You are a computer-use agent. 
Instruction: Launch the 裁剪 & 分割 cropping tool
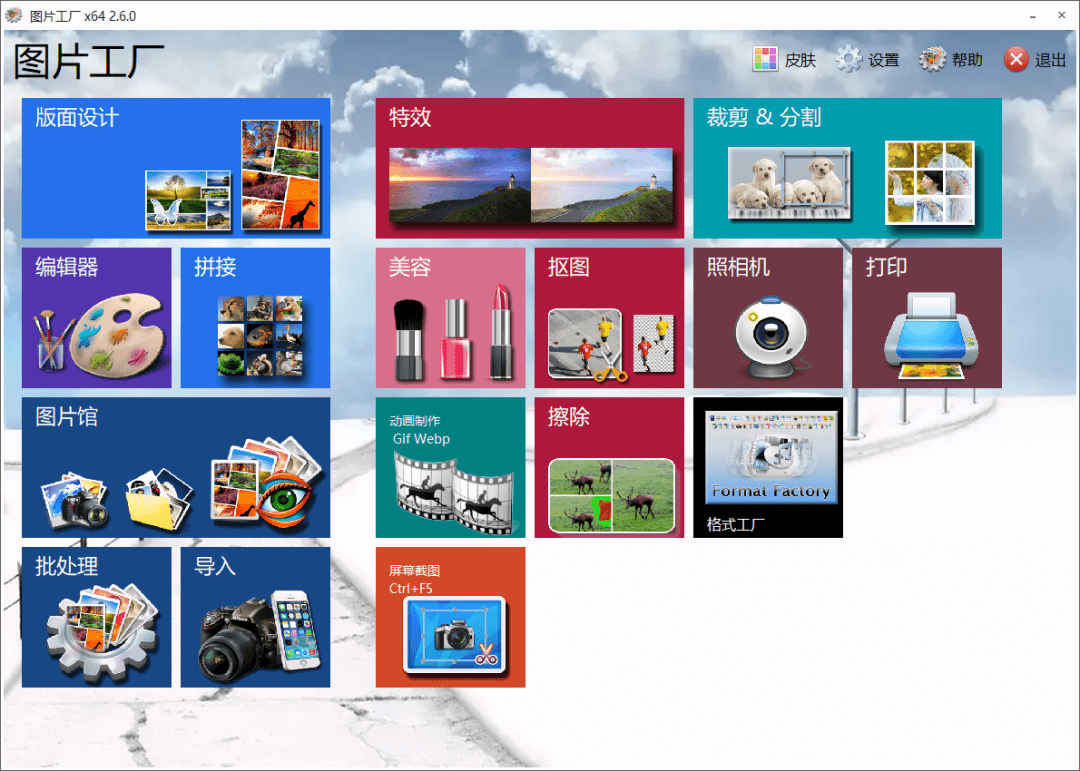tap(846, 168)
